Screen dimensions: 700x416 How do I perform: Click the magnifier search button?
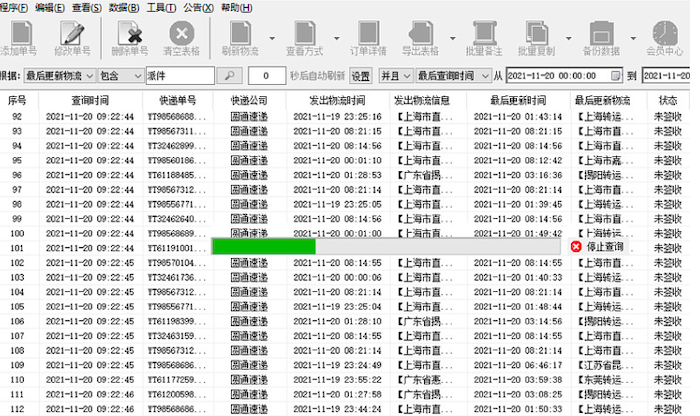click(x=229, y=76)
